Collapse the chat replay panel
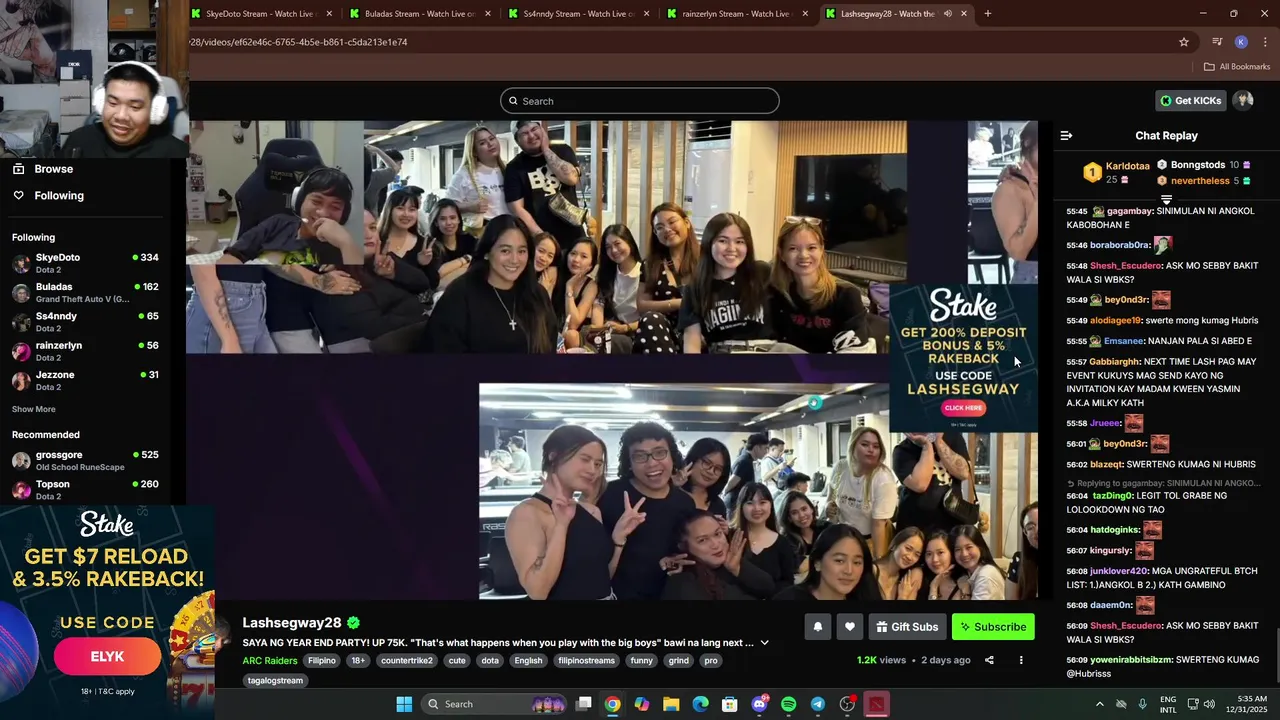This screenshot has width=1280, height=720. [x=1066, y=135]
